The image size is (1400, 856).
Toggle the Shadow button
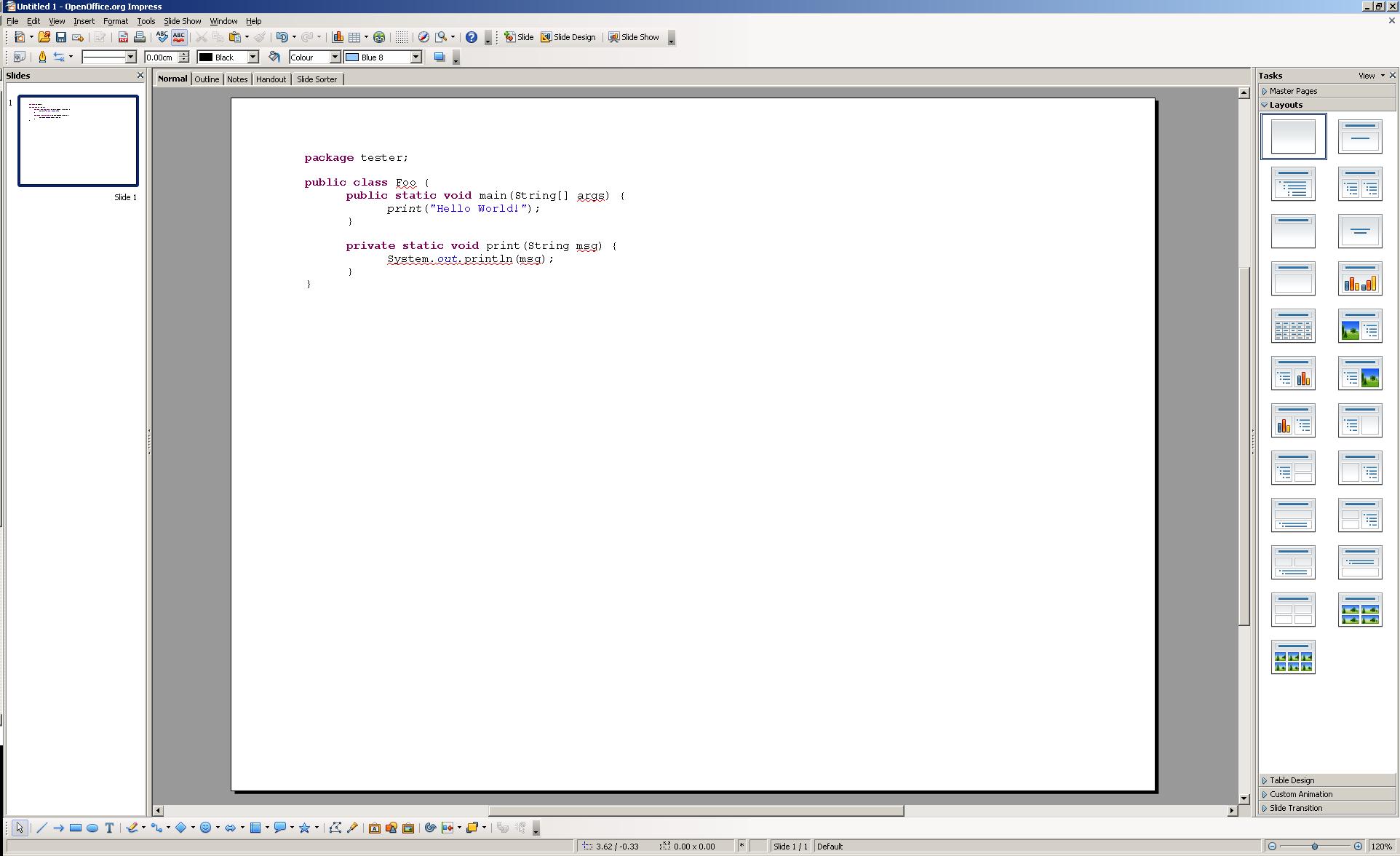[439, 57]
